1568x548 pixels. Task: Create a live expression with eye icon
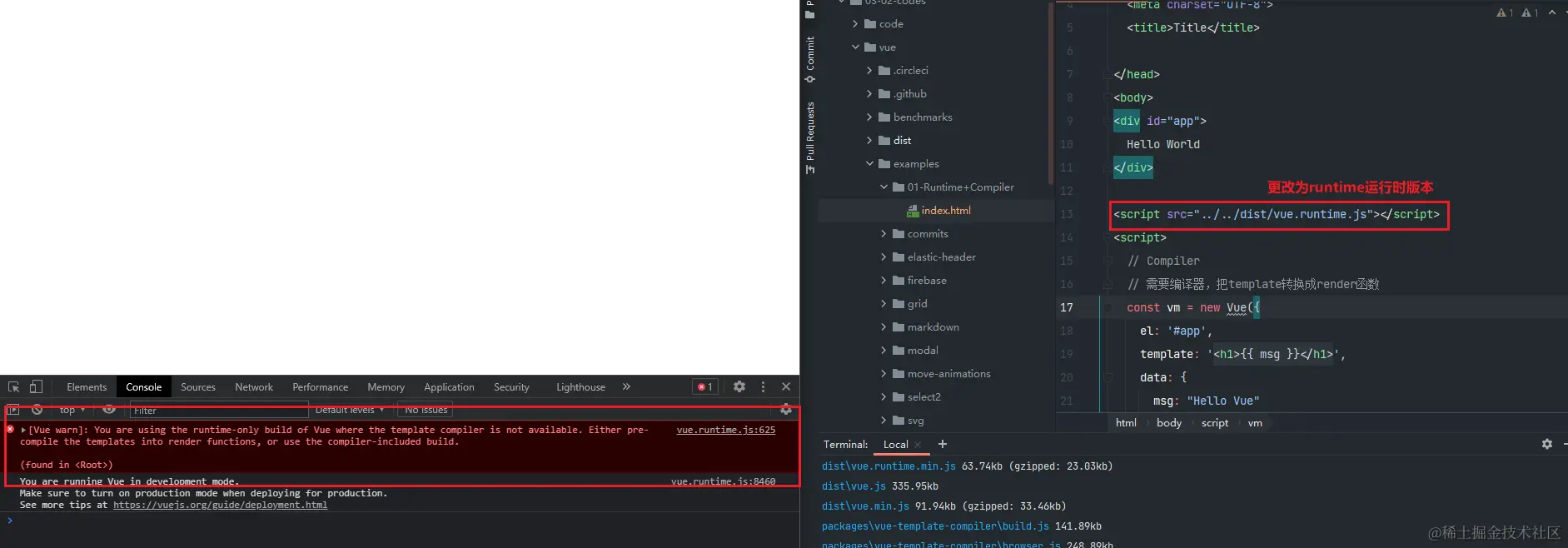coord(109,410)
